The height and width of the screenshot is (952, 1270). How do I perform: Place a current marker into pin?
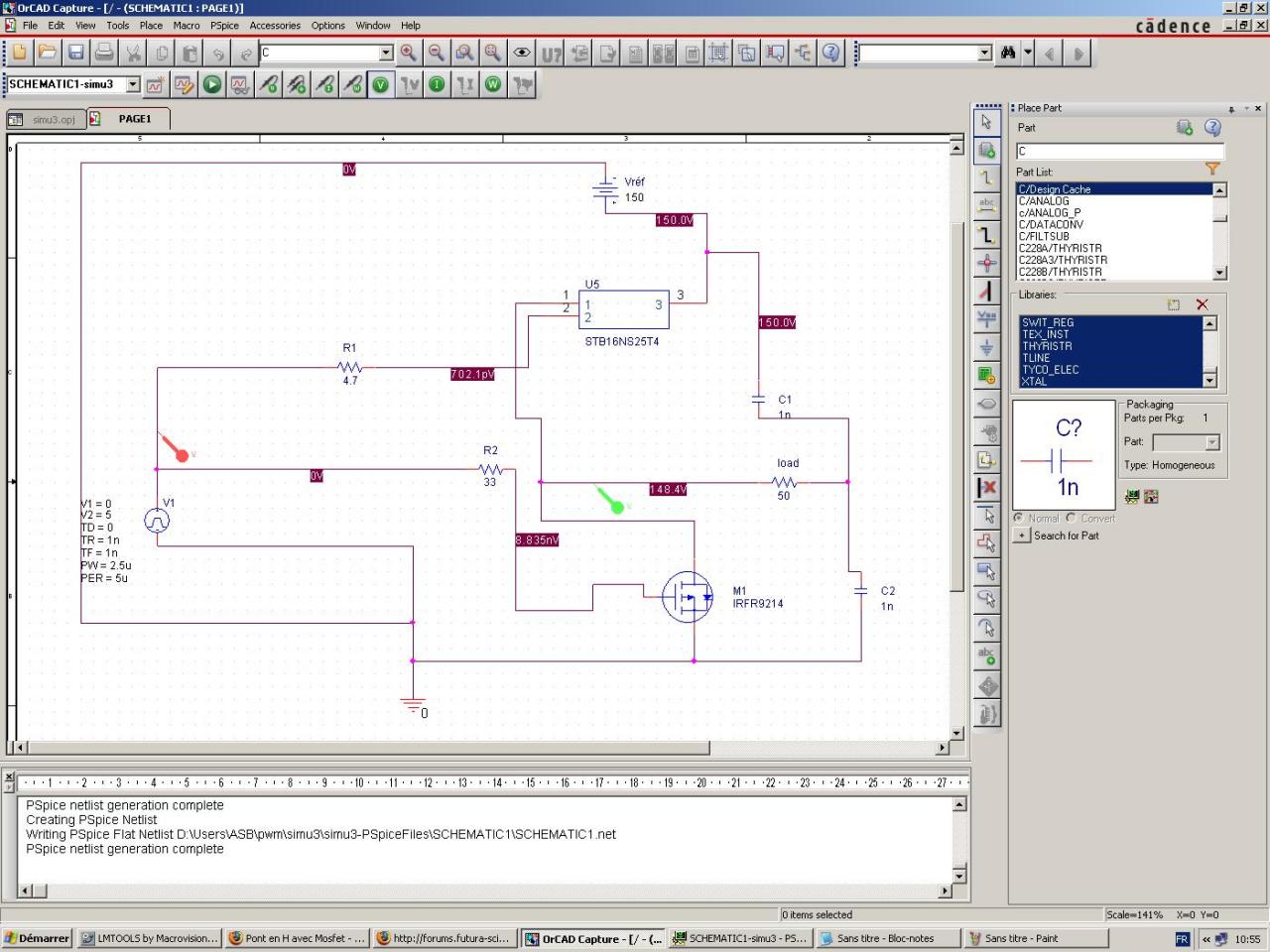coord(325,85)
